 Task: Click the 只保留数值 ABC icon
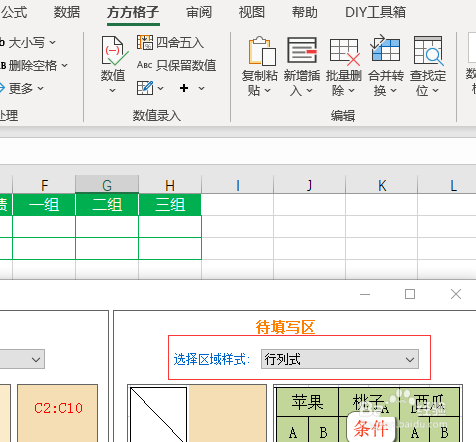pyautogui.click(x=144, y=65)
